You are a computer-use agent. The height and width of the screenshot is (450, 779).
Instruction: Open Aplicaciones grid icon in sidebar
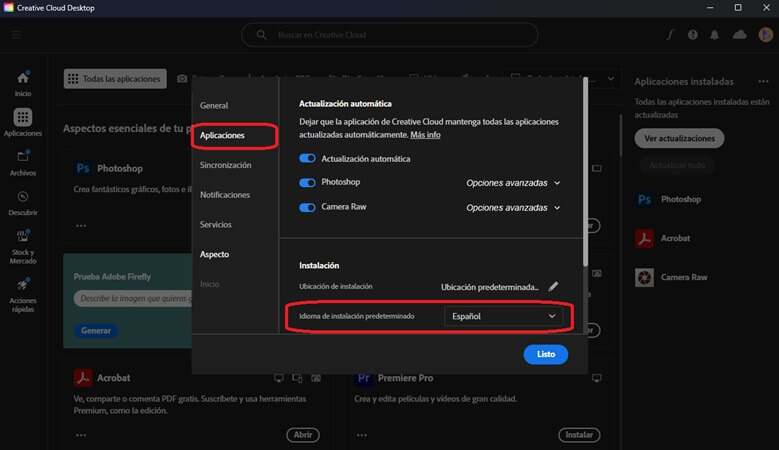click(x=22, y=118)
